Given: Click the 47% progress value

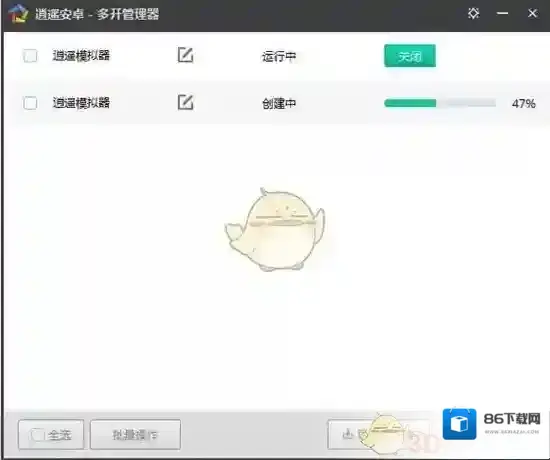Looking at the screenshot, I should click(524, 104).
